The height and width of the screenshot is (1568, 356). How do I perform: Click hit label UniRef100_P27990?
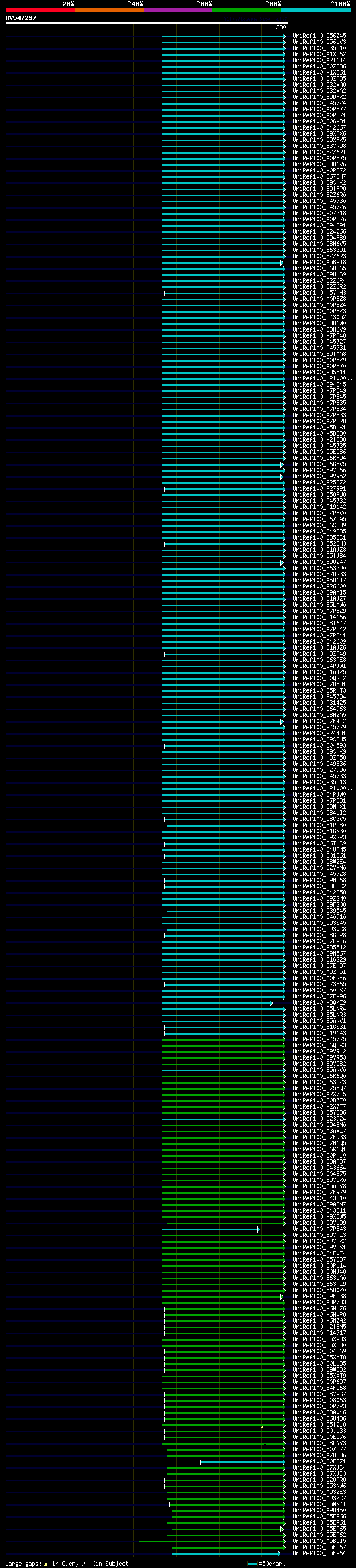(319, 770)
